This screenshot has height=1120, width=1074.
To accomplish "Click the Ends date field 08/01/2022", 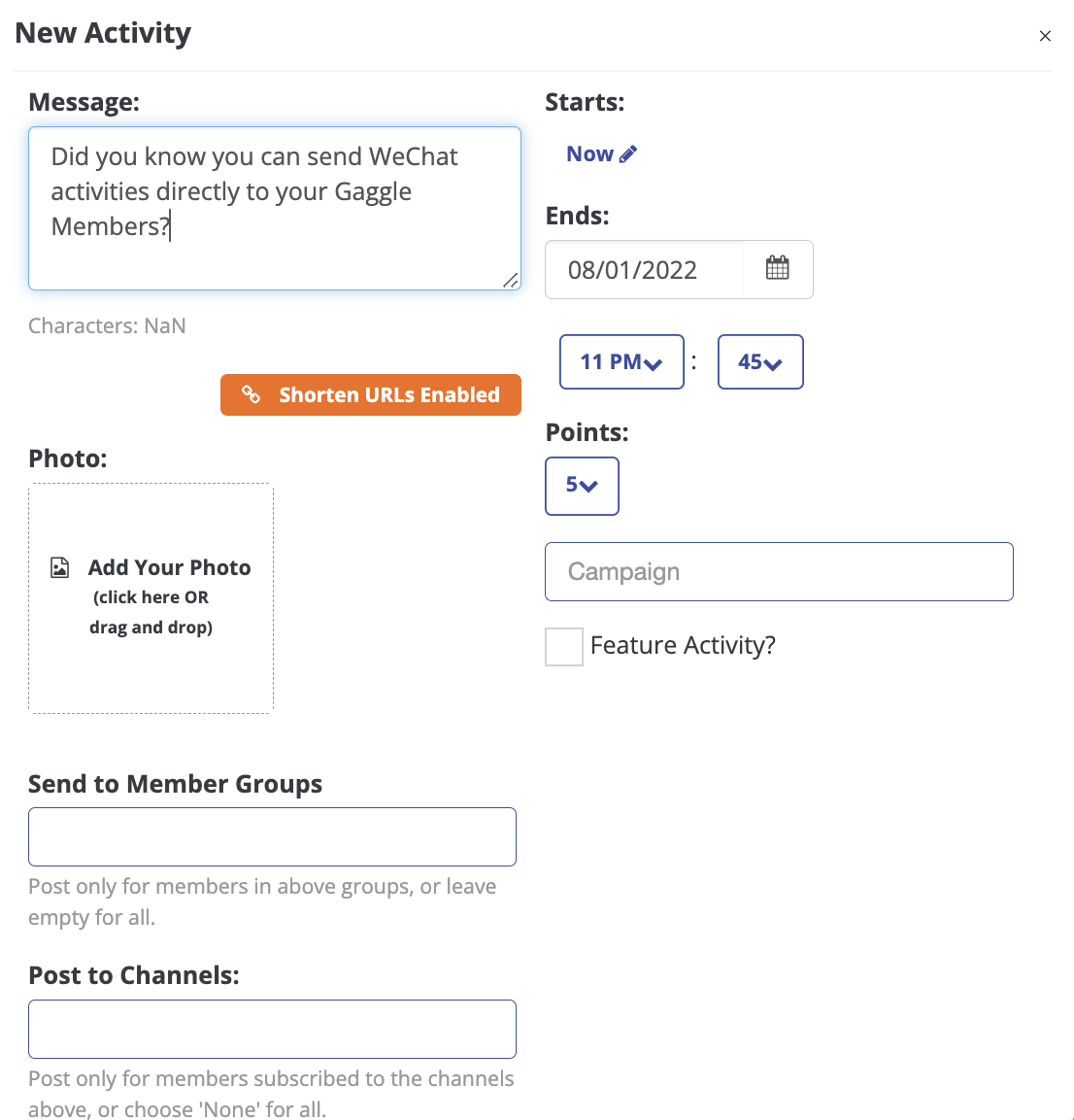I will coord(644,269).
